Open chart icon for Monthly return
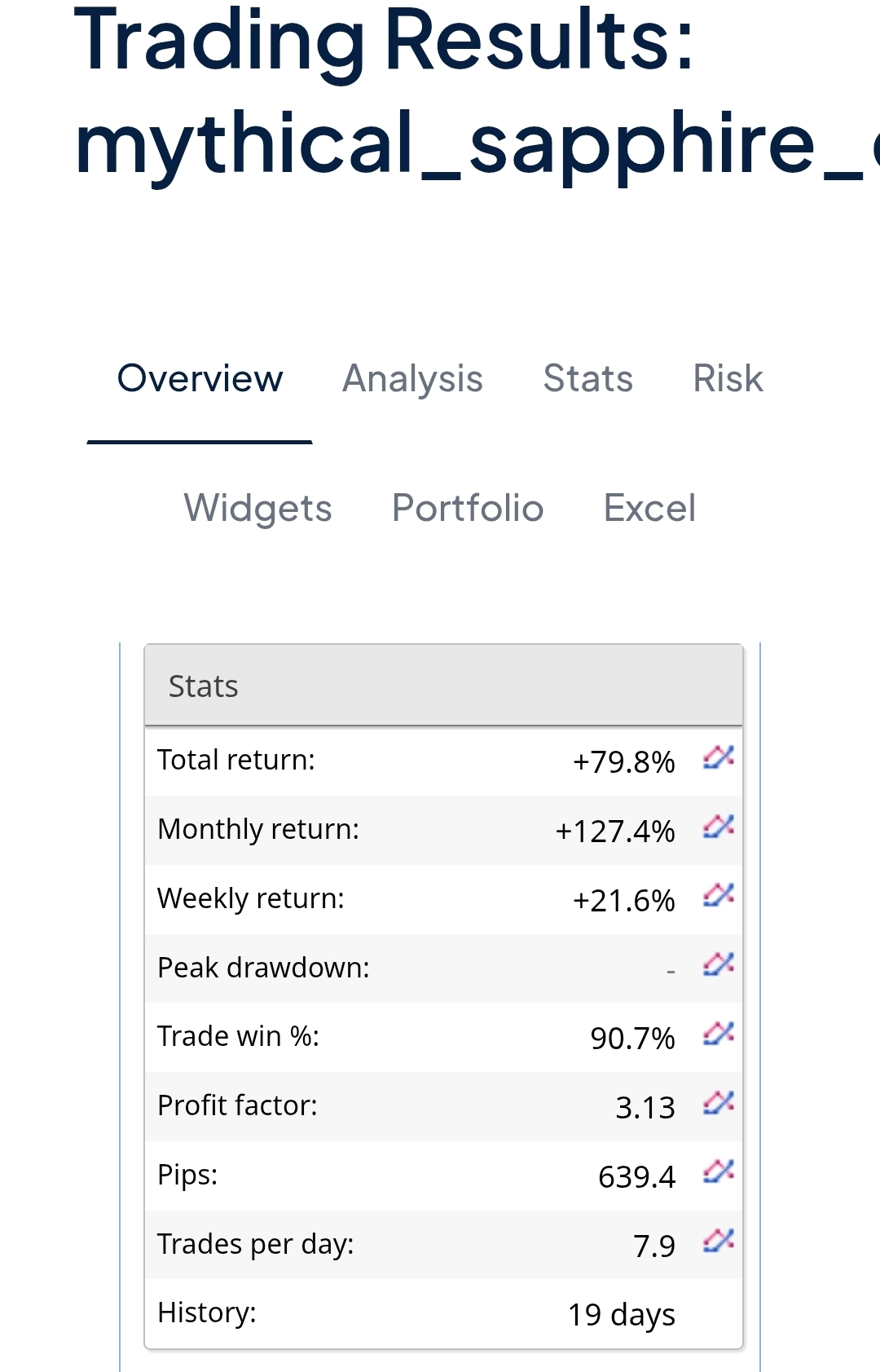The height and width of the screenshot is (1372, 880). point(718,827)
